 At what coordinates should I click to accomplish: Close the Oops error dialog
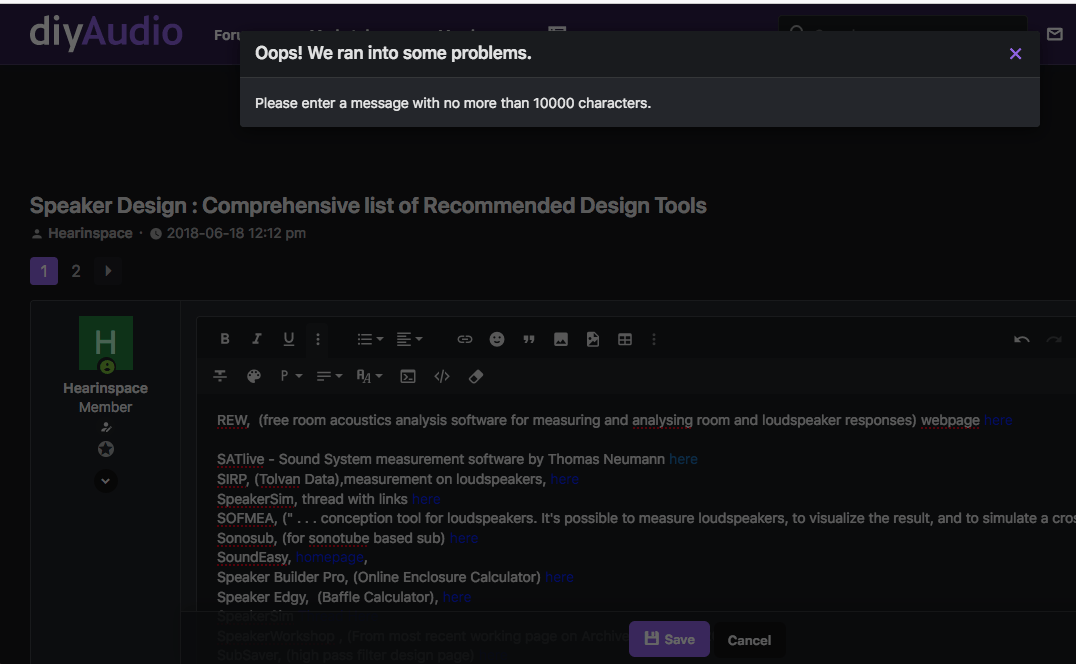coord(1015,54)
